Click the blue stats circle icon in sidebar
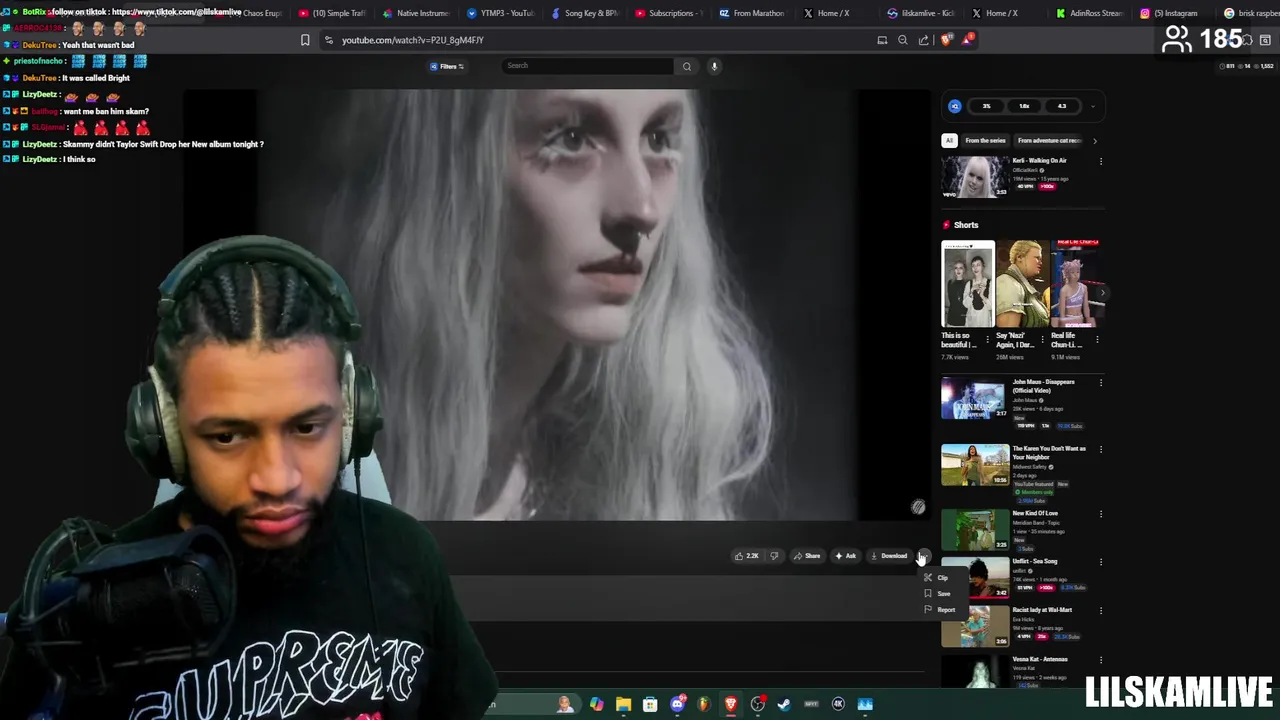 click(x=955, y=106)
